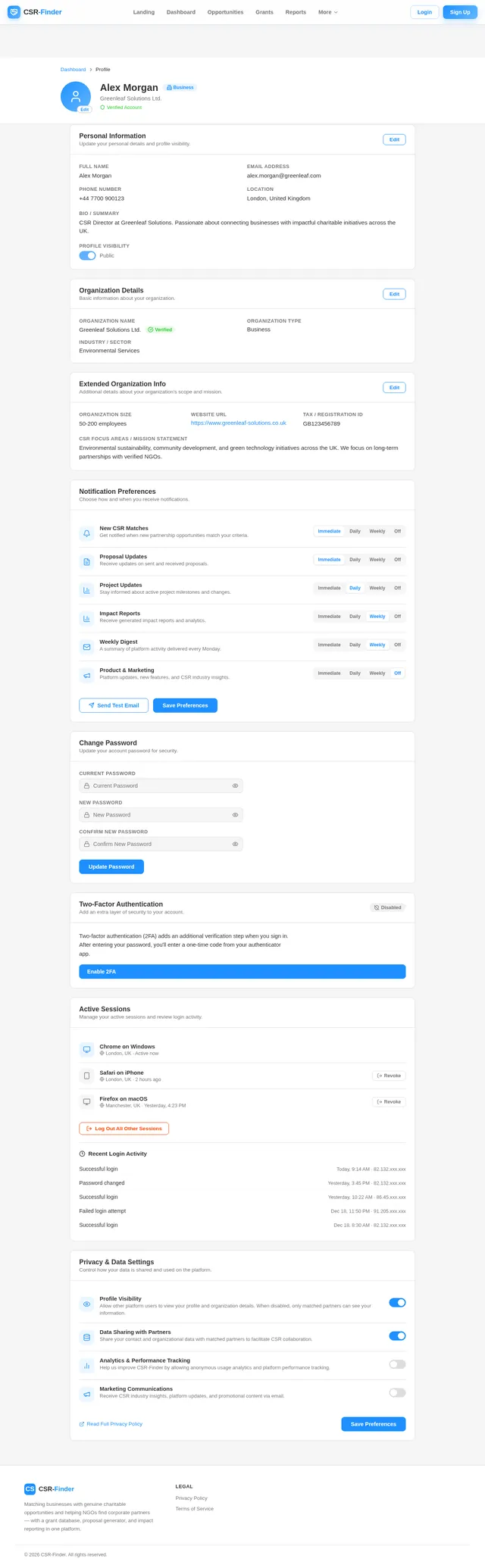Open the Grants navigation item

(x=264, y=12)
